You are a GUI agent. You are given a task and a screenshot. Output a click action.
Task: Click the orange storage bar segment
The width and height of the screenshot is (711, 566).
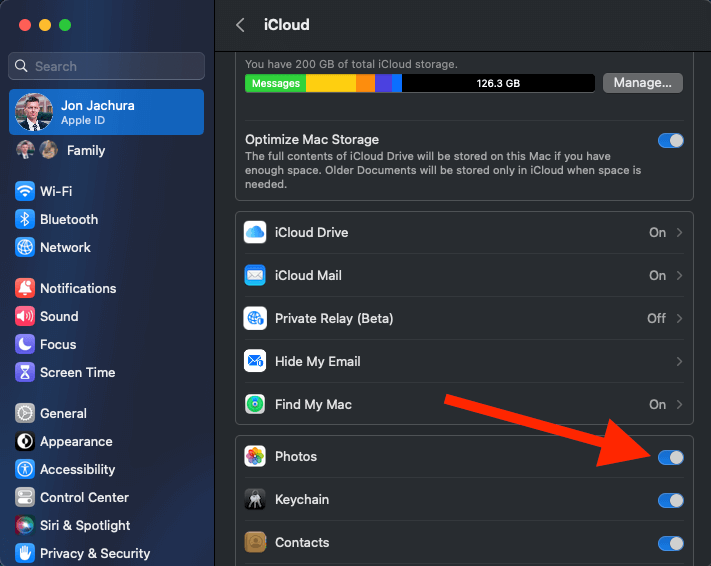pyautogui.click(x=365, y=83)
